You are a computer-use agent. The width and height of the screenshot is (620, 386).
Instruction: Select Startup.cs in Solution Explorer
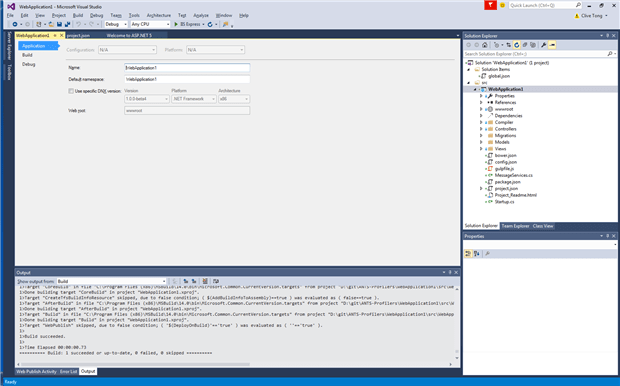tap(504, 202)
